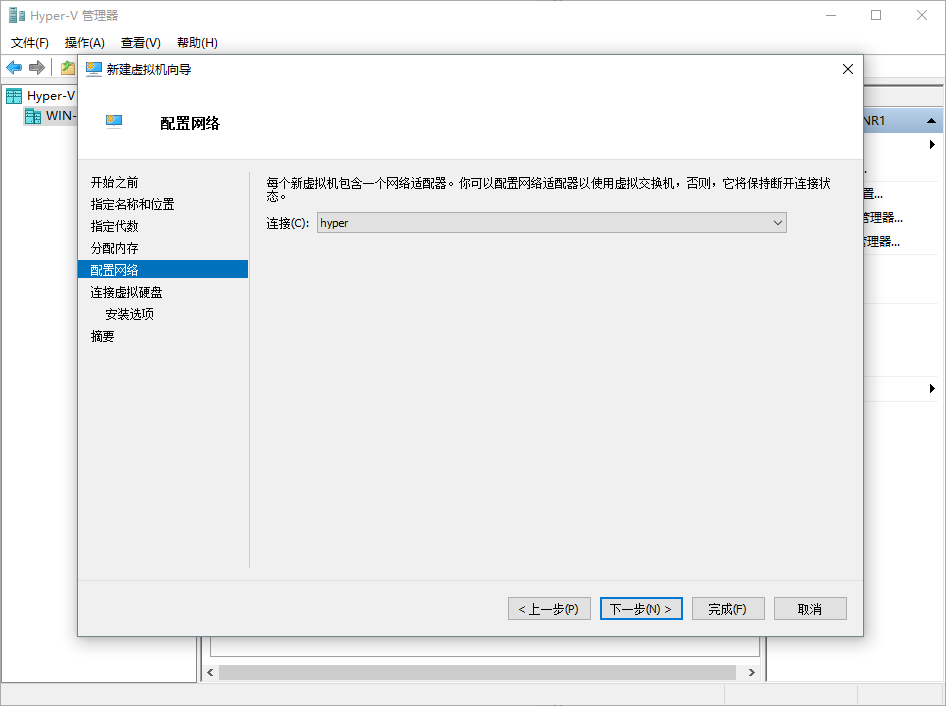Go to the 指定代数 wizard step
The image size is (946, 706).
tap(115, 226)
